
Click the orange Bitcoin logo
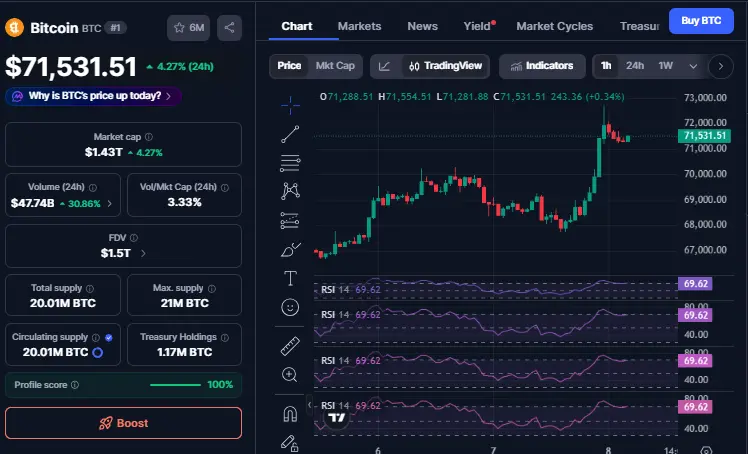(14, 27)
